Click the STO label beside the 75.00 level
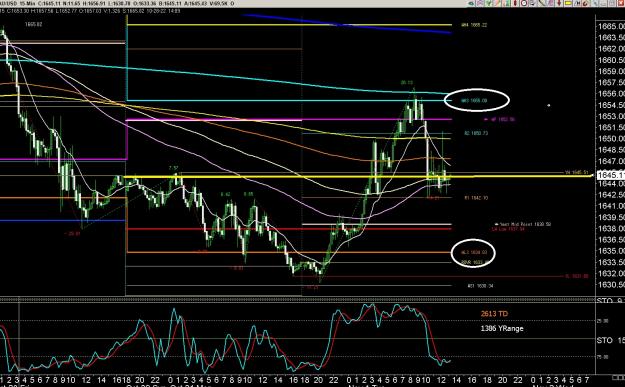Screen dimensions: 625x387 pyautogui.click(x=610, y=340)
